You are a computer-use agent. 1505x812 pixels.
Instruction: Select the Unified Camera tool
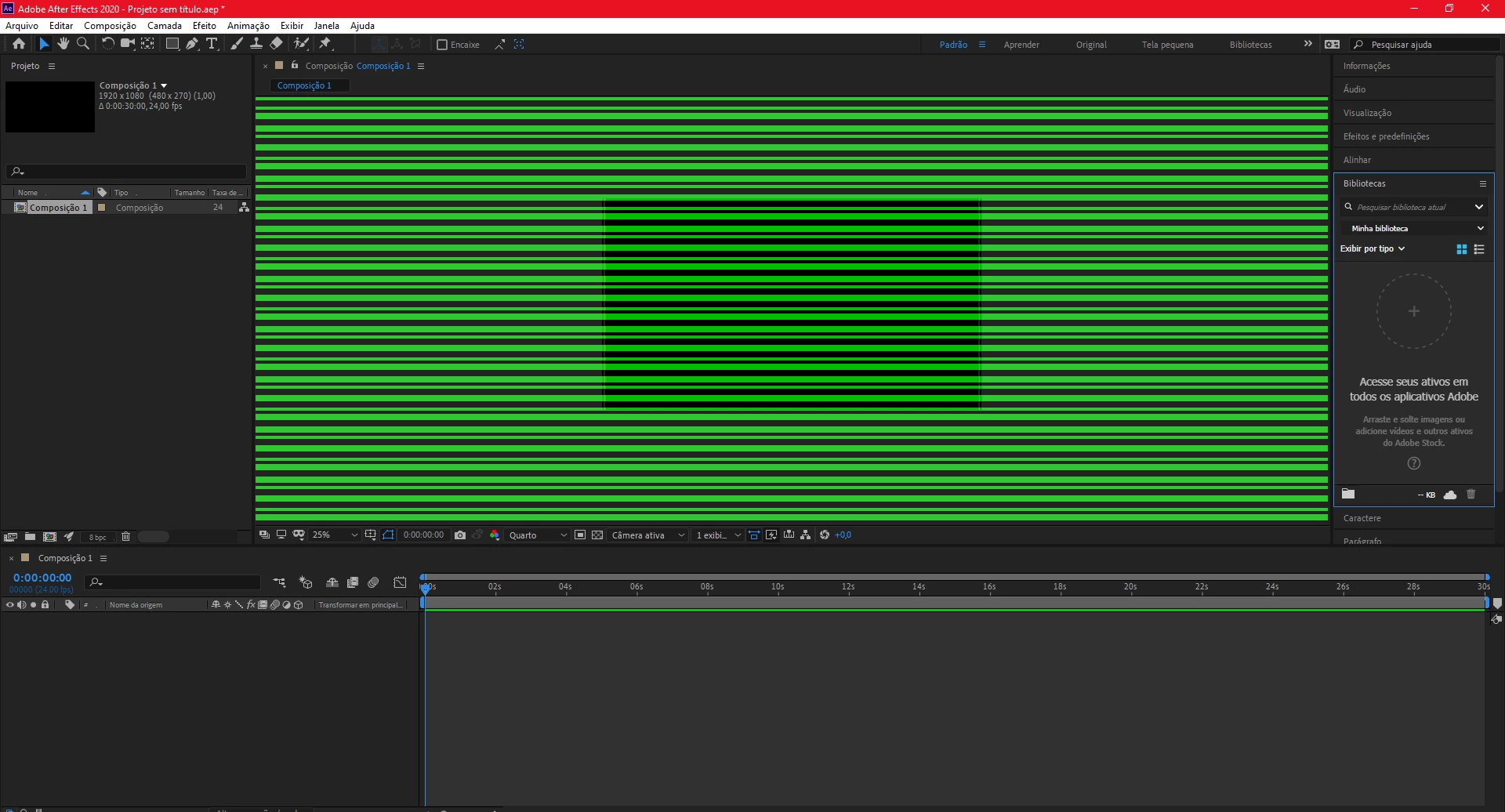pos(127,44)
